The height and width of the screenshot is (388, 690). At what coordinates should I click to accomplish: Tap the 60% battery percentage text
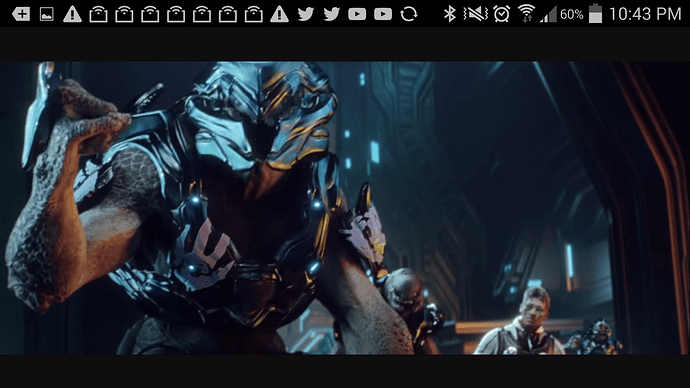coord(572,15)
